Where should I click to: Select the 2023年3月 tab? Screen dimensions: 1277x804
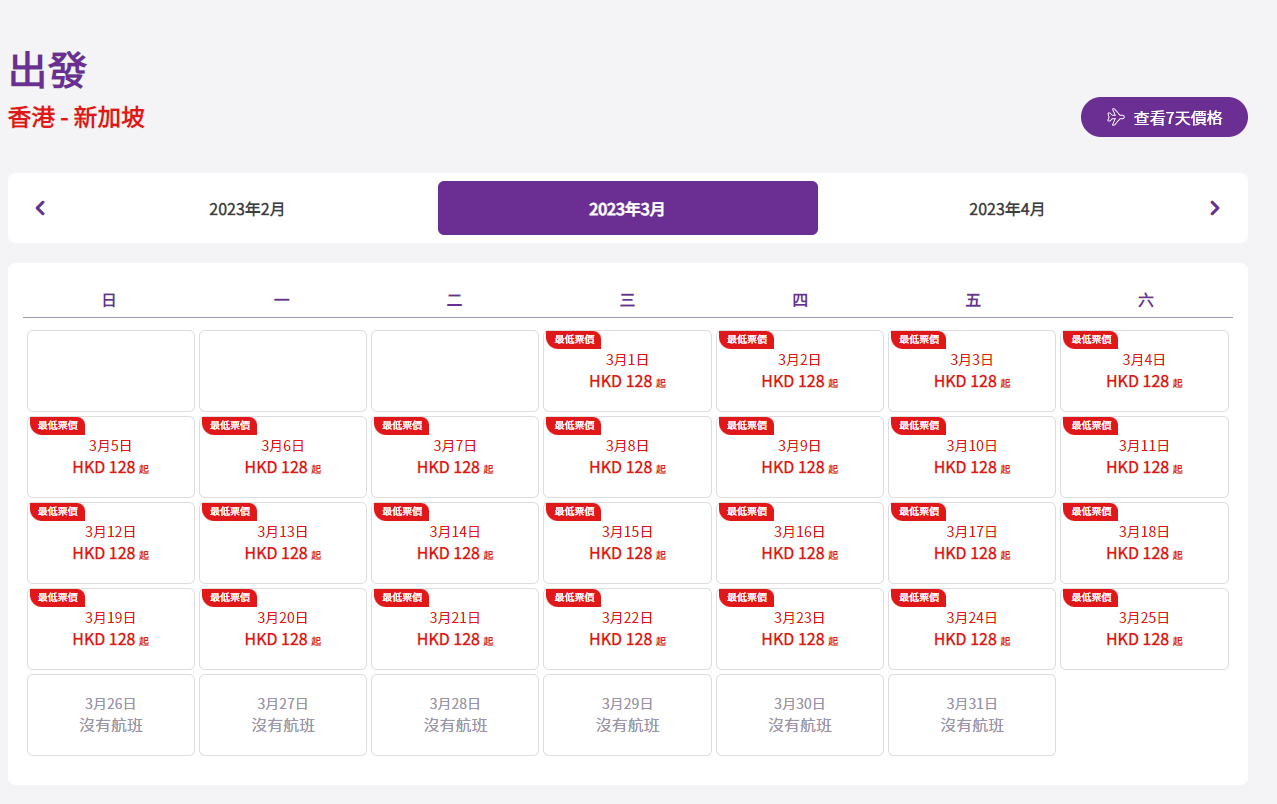627,209
